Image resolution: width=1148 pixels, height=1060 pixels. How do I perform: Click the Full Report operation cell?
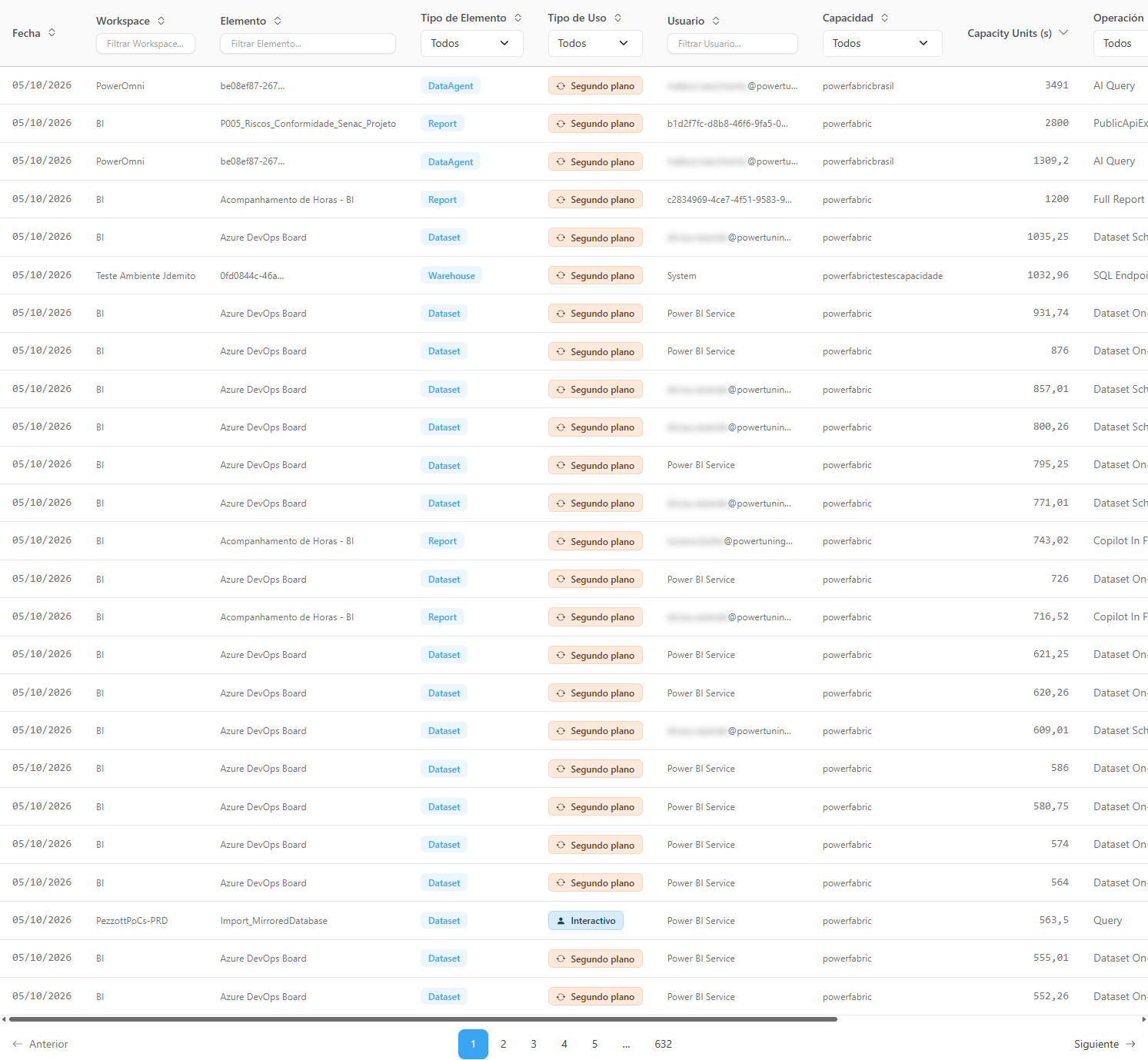pyautogui.click(x=1119, y=199)
